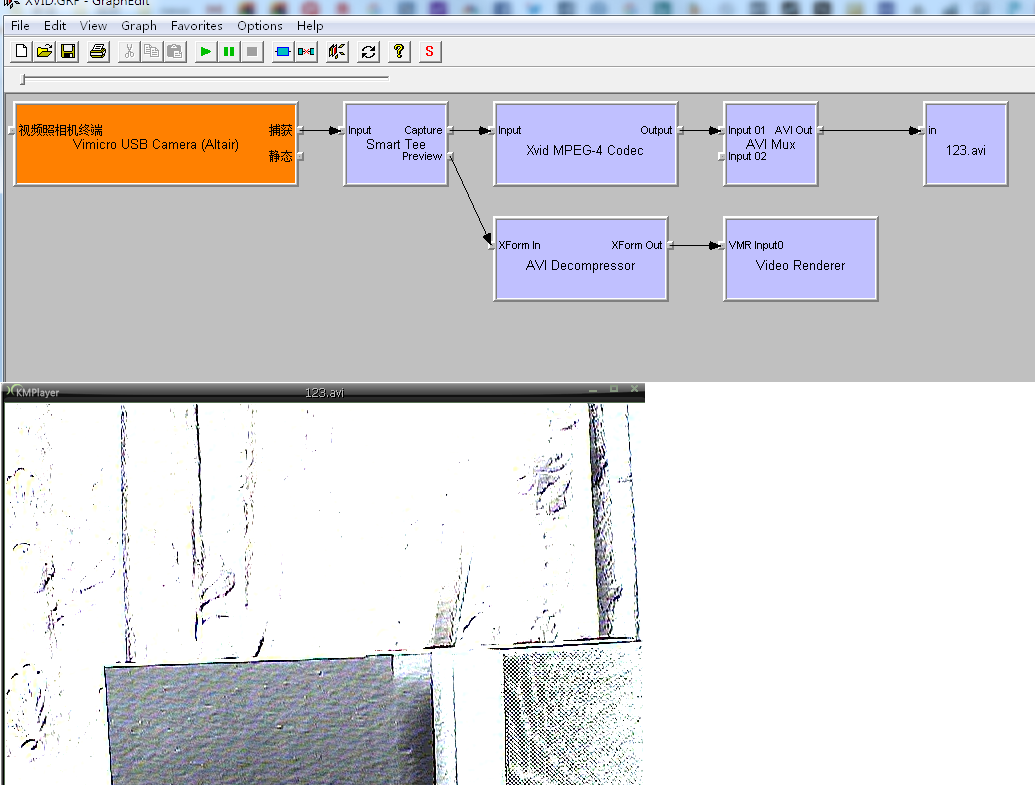
Task: Open the Favorites menu
Action: point(197,26)
